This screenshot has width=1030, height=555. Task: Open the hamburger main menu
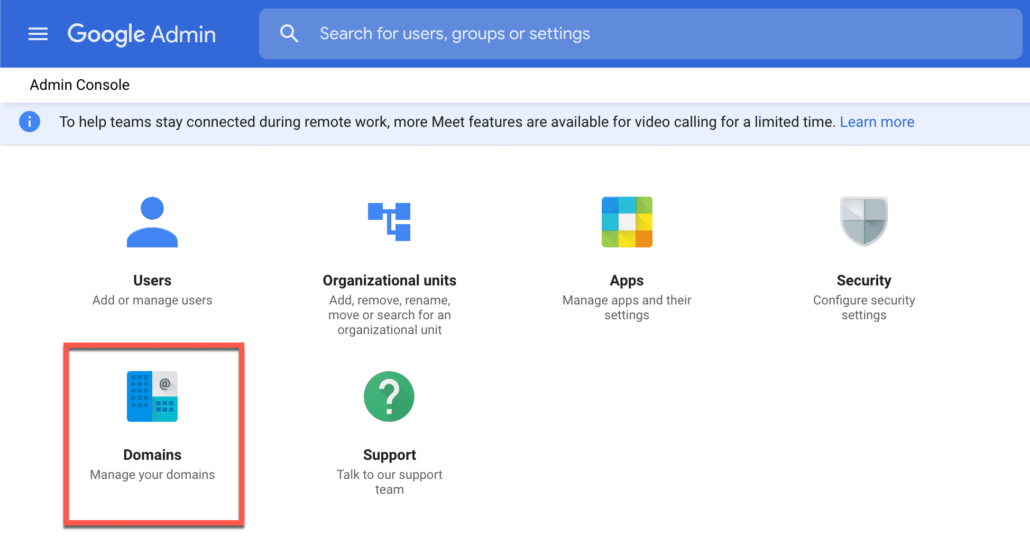pyautogui.click(x=38, y=33)
